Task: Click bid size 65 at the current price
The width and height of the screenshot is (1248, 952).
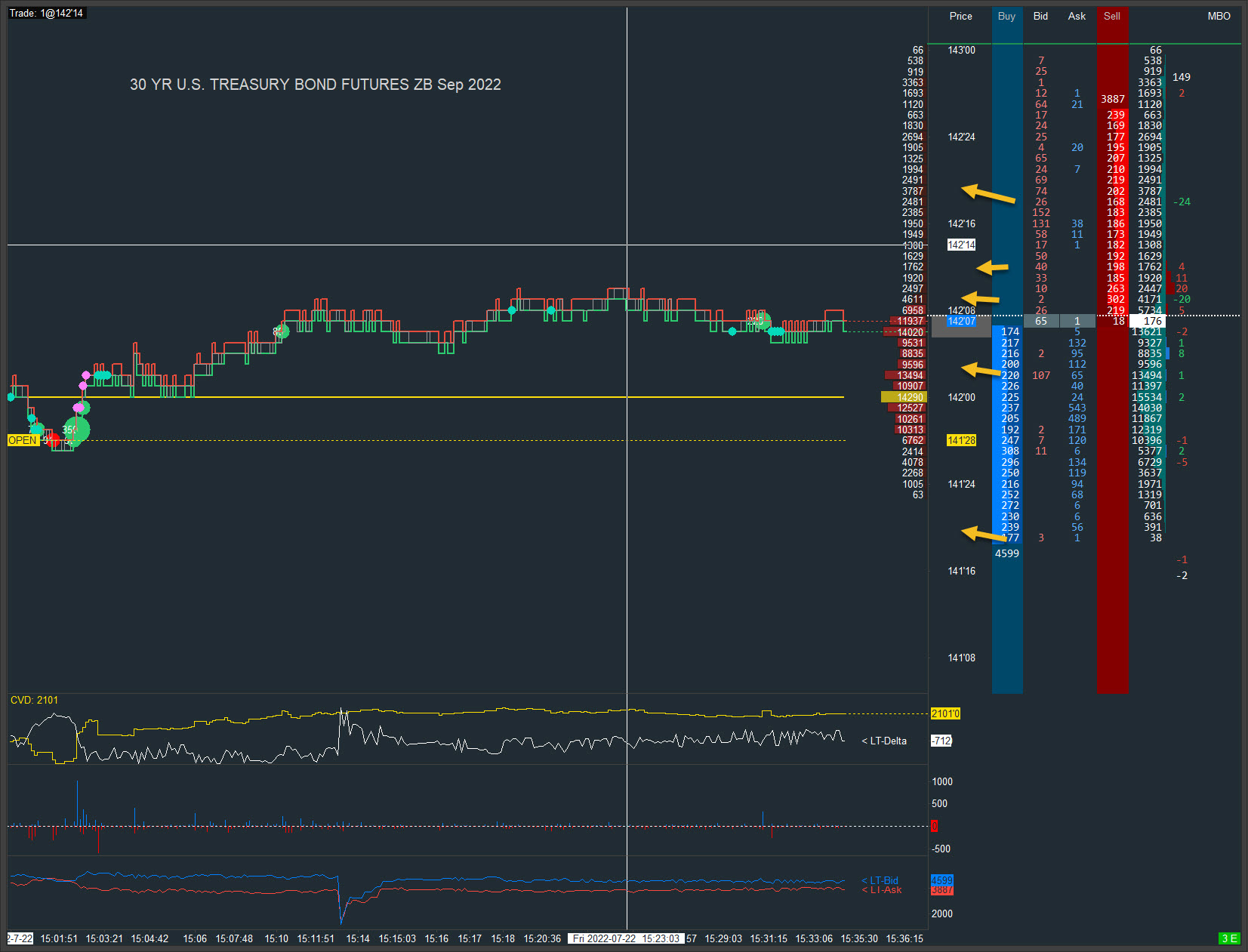Action: tap(1040, 321)
